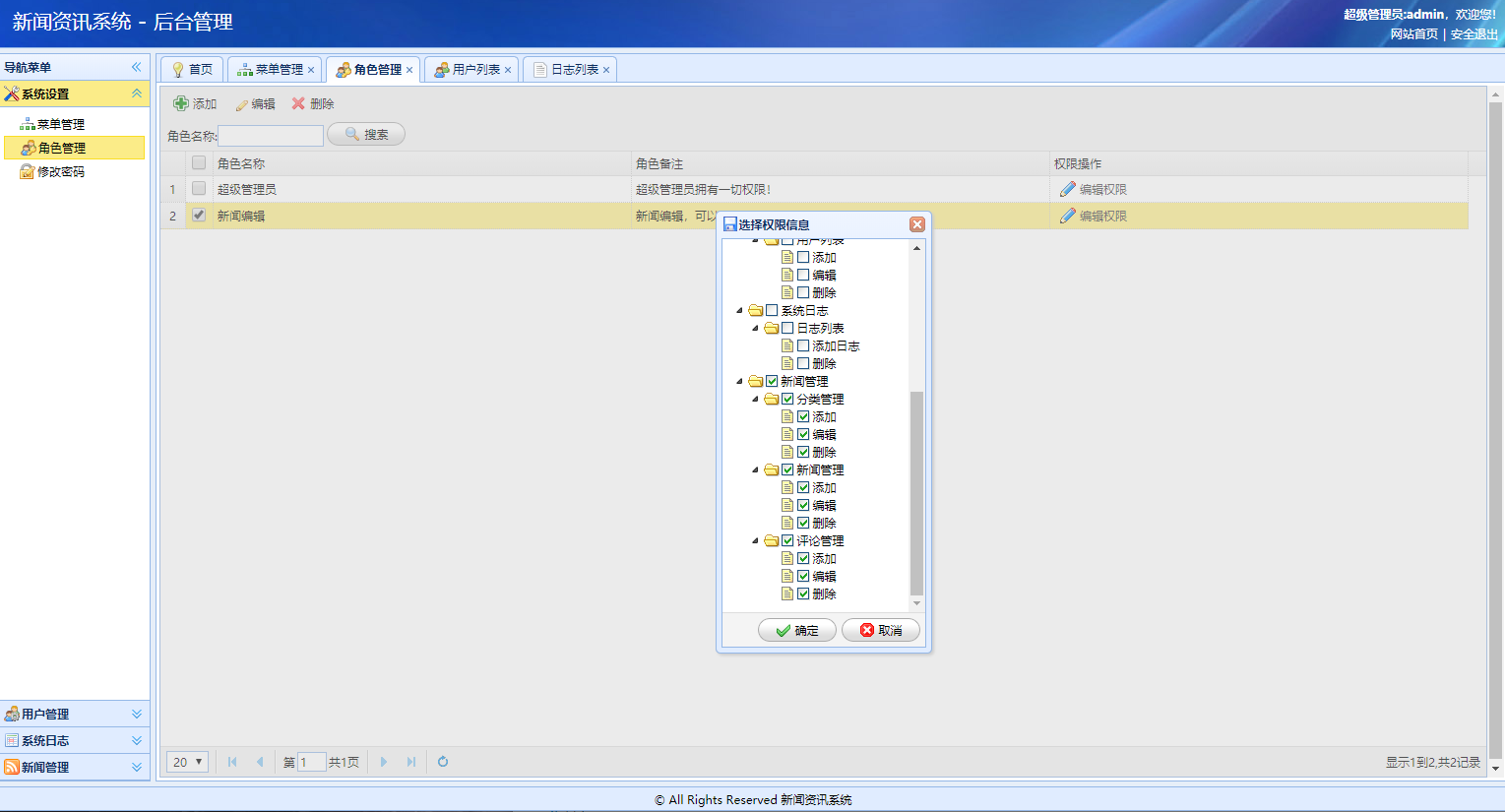Click the 角色名称 search input field
This screenshot has width=1505, height=812.
tap(271, 136)
